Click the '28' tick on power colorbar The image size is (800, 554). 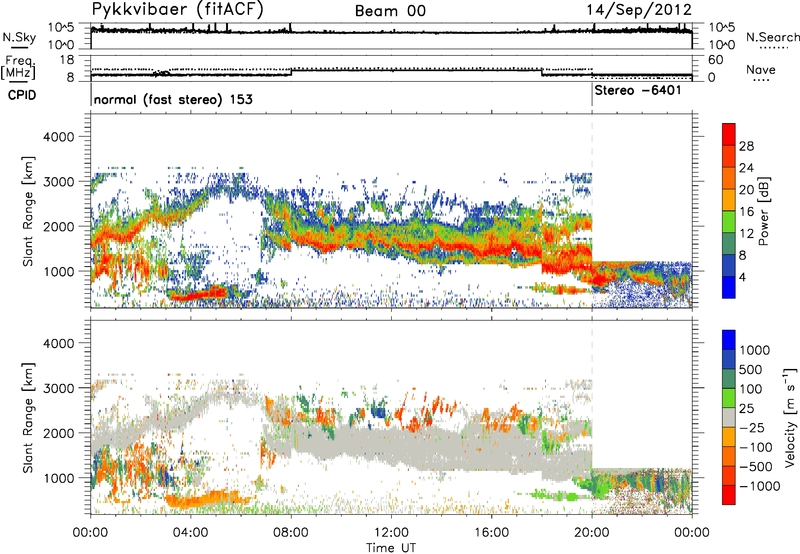[746, 146]
